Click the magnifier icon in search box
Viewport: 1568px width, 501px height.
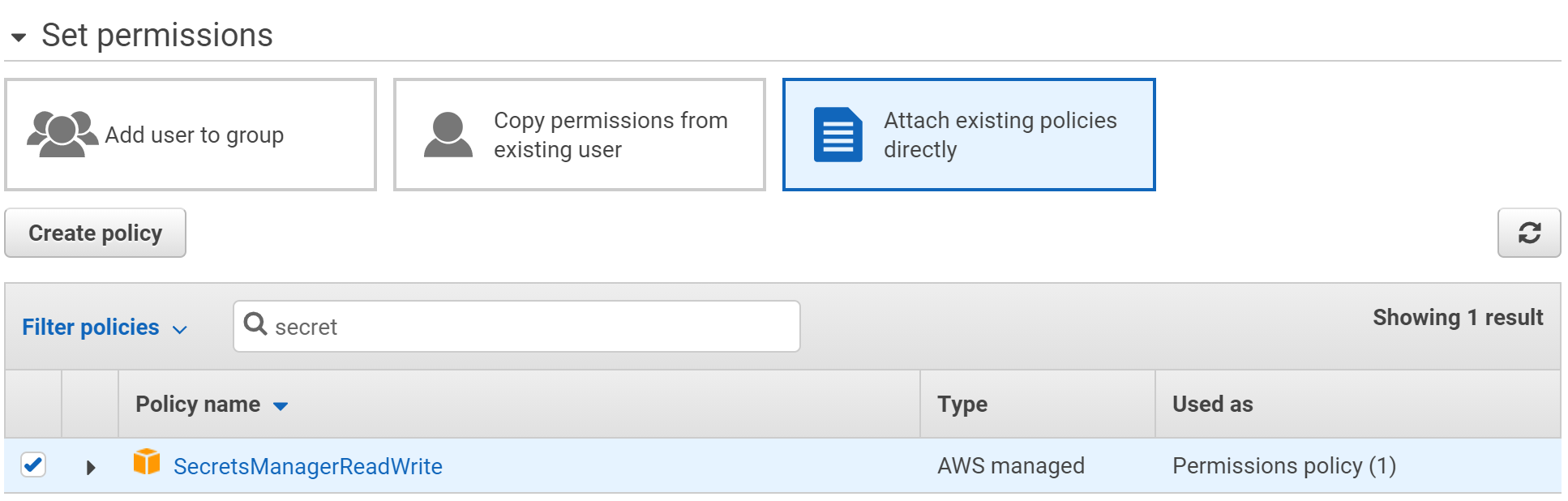click(x=256, y=325)
